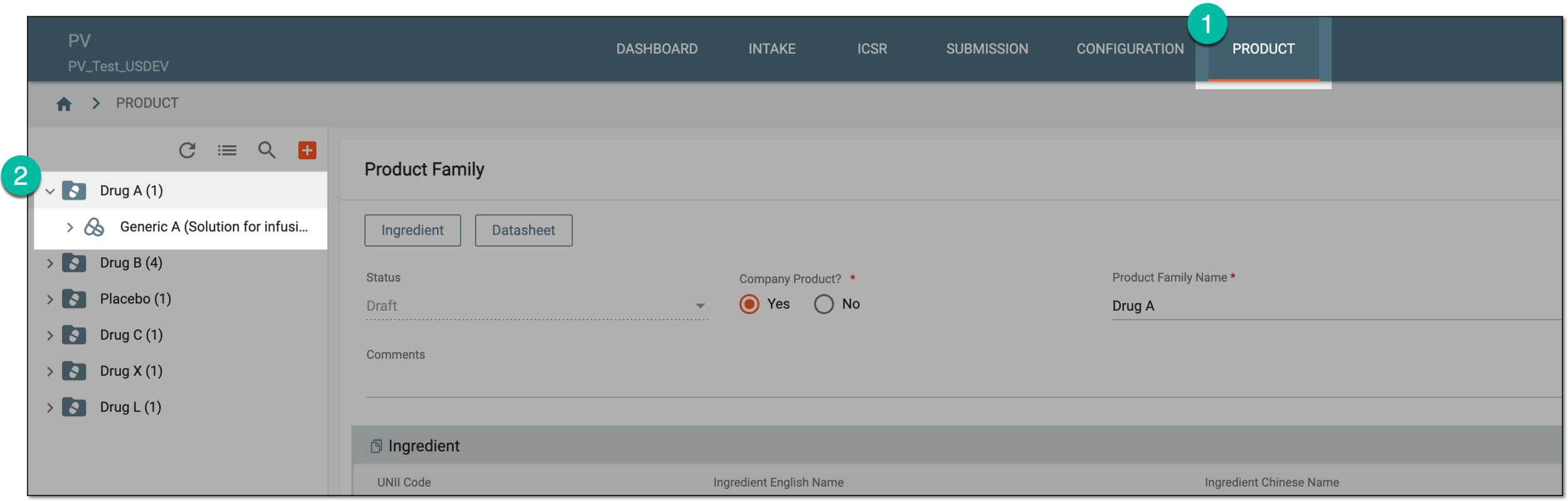The height and width of the screenshot is (501, 1568).
Task: Open the list view icon
Action: (x=227, y=150)
